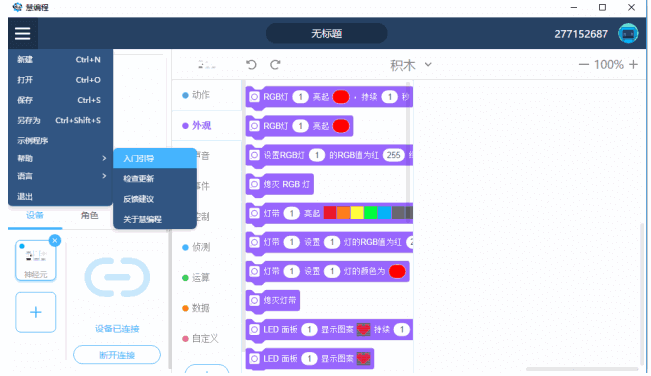Select 入门引导 in help submenu
This screenshot has height=376, width=651.
coord(155,159)
